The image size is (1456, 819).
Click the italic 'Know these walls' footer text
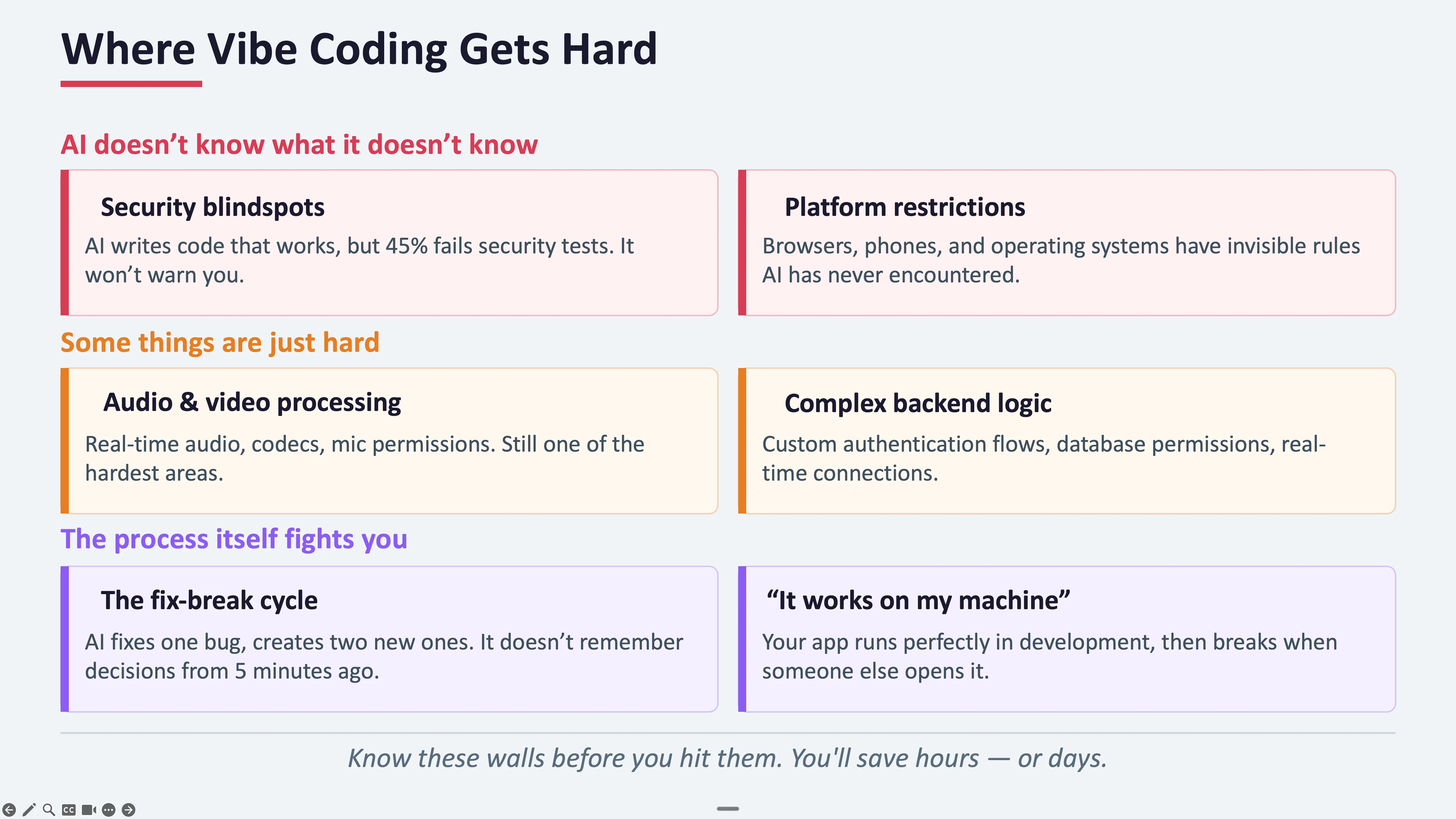[x=727, y=758]
